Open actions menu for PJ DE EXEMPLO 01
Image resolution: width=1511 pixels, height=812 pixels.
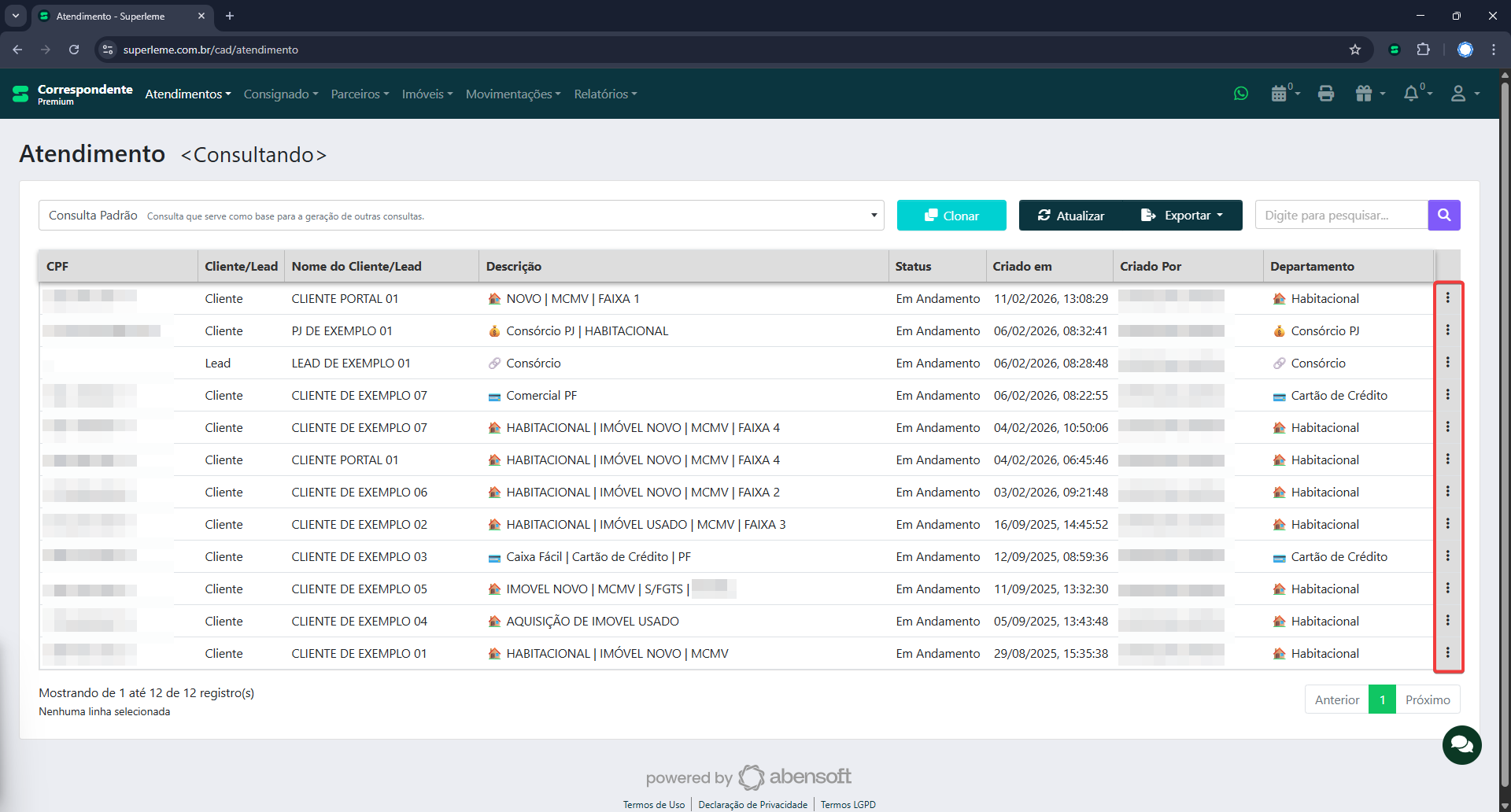(1447, 330)
